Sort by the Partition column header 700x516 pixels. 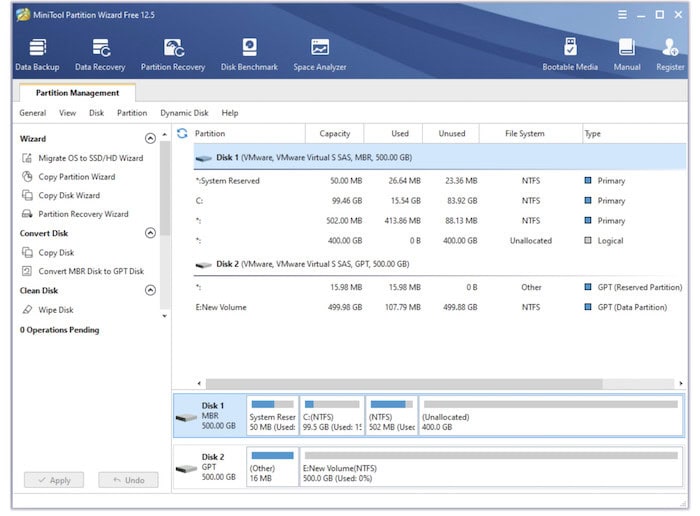click(x=249, y=133)
